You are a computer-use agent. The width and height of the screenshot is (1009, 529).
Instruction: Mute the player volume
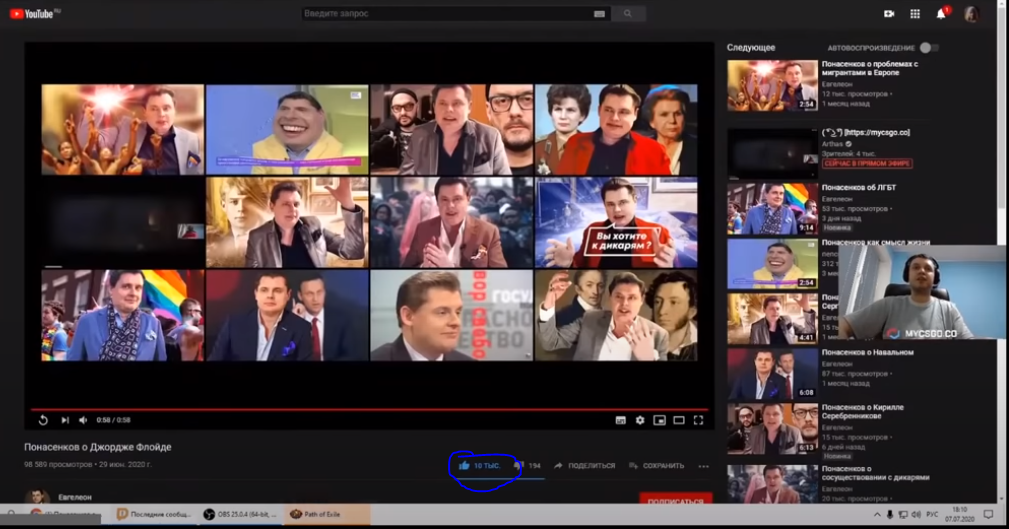pyautogui.click(x=83, y=420)
